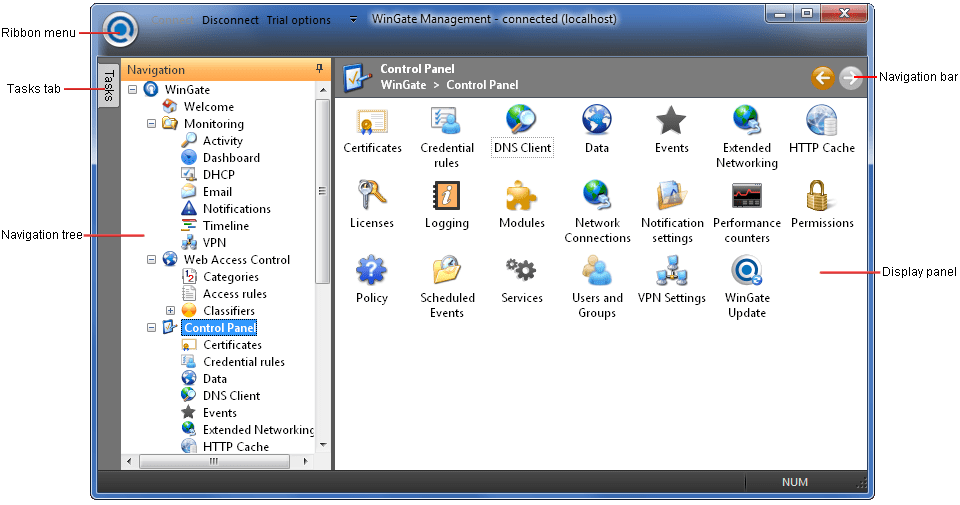Open the Services gears icon
This screenshot has width=960, height=505.
coord(521,269)
